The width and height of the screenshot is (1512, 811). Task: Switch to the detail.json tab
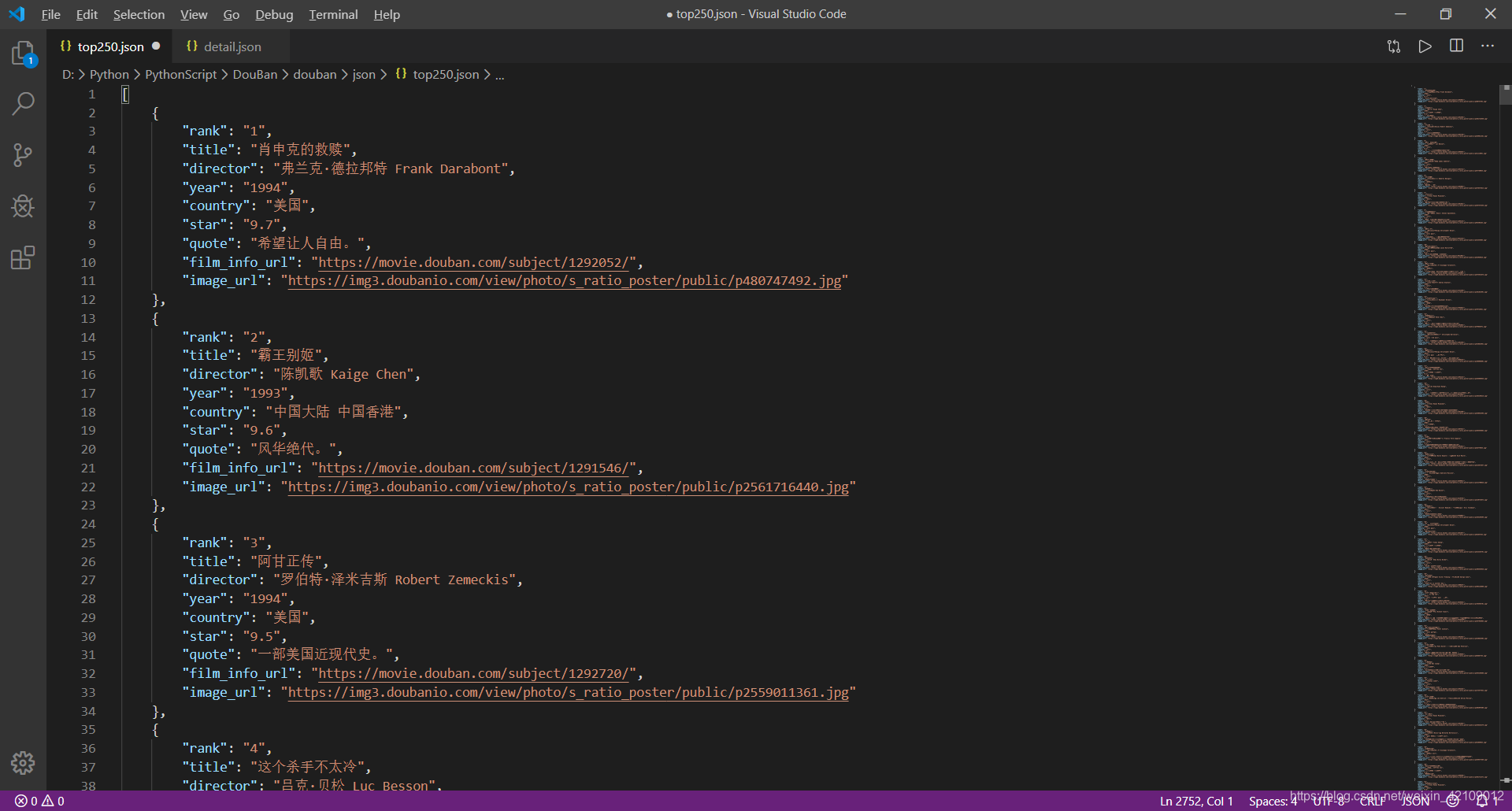(232, 46)
